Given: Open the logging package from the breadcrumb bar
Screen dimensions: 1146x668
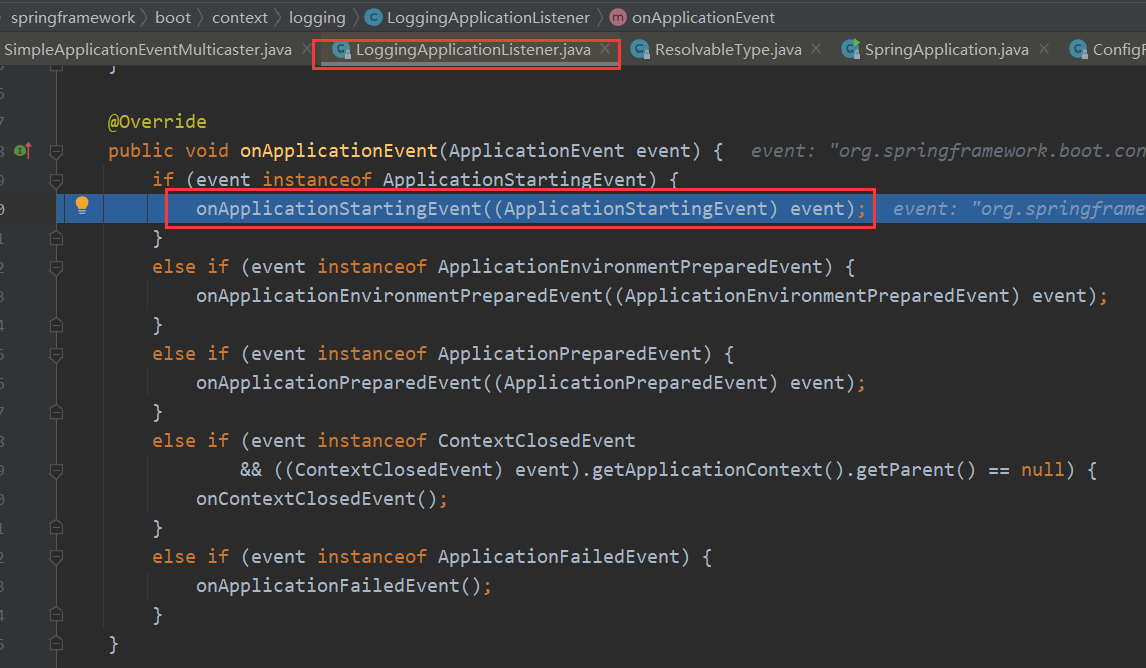Looking at the screenshot, I should 317,17.
